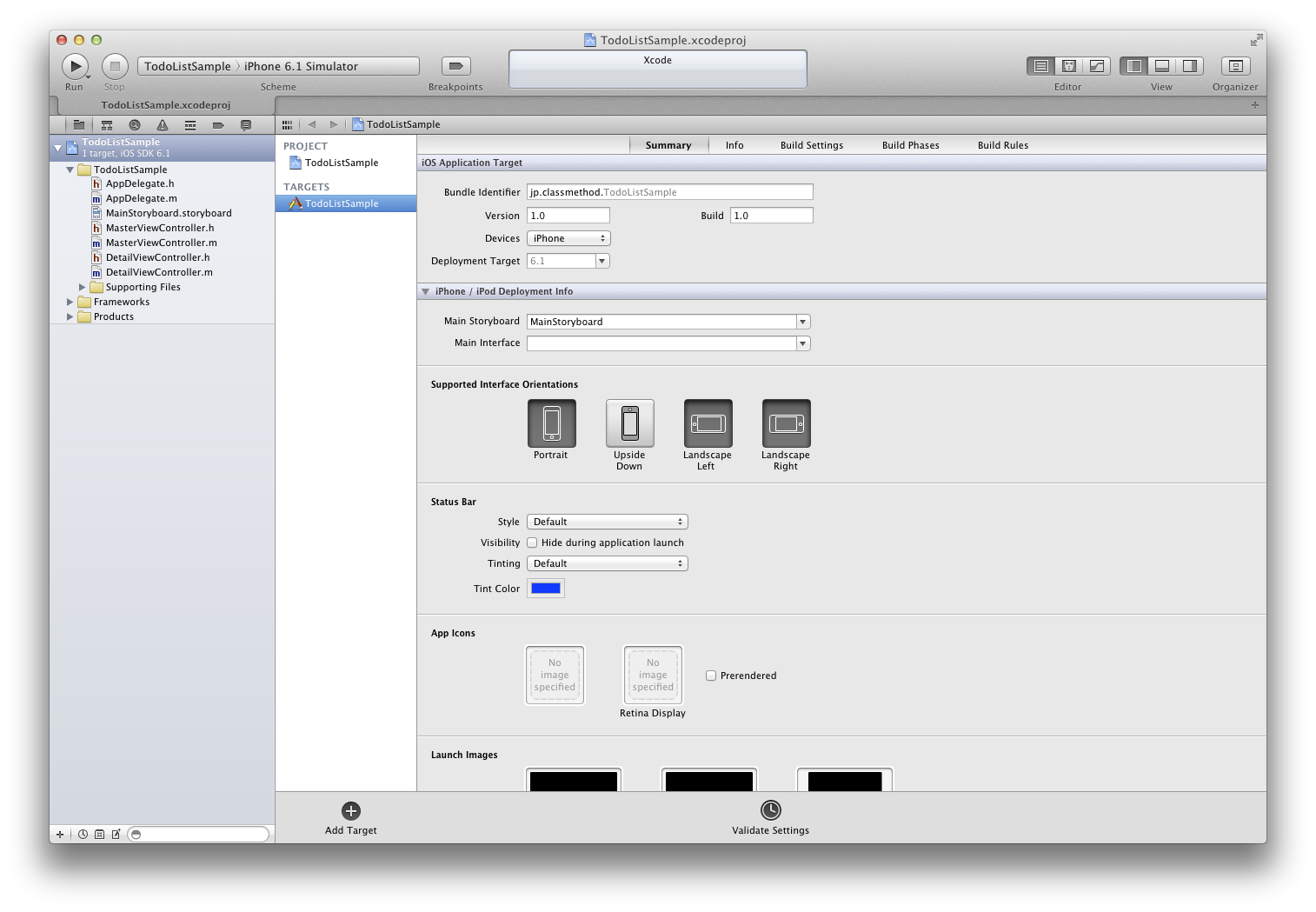Show source-control status files filter

click(x=99, y=835)
